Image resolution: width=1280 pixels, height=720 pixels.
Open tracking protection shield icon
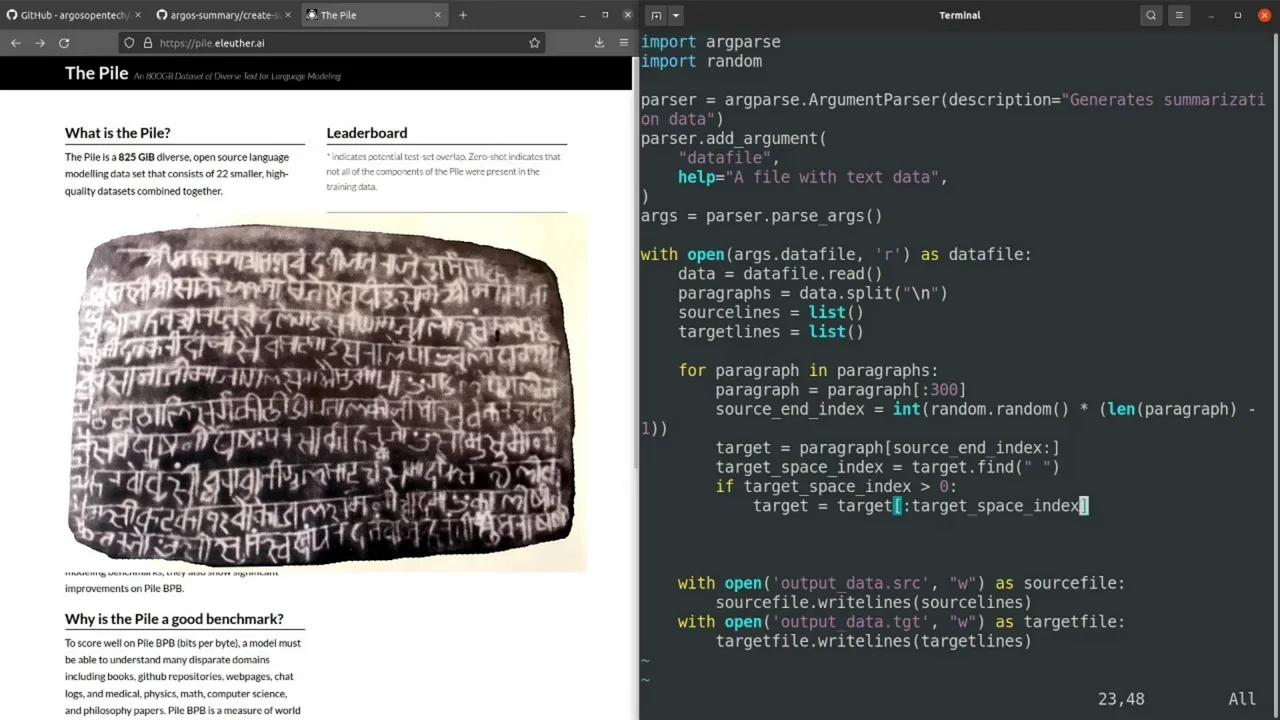[129, 43]
